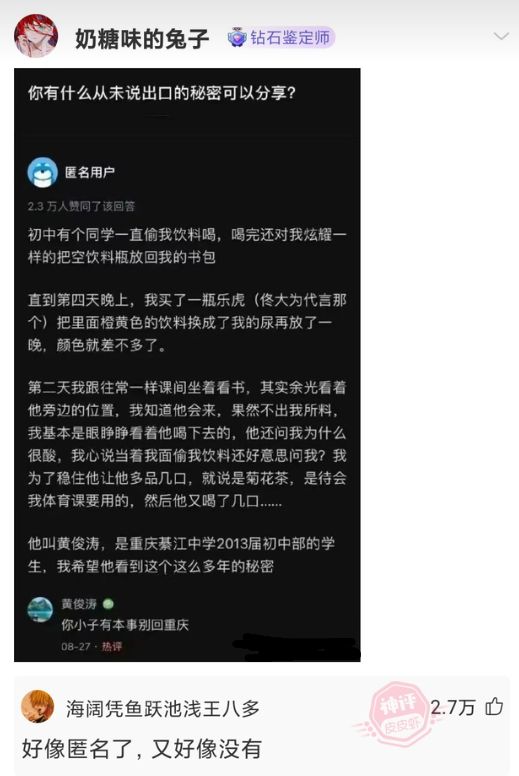This screenshot has width=519, height=776.
Task: Open the landscape avatar of 黄俊涛
Action: (40, 609)
